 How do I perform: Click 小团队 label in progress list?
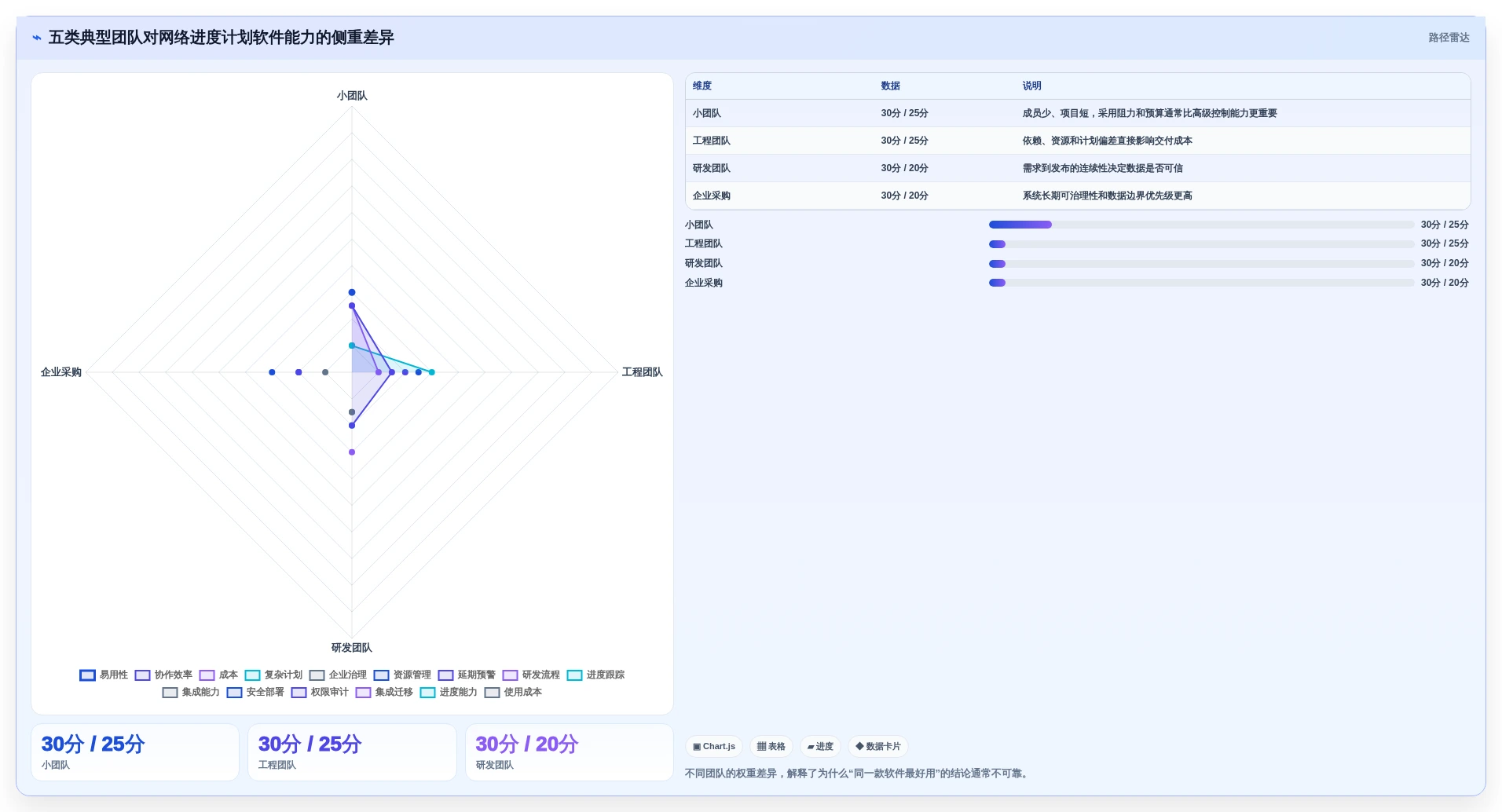coord(699,225)
